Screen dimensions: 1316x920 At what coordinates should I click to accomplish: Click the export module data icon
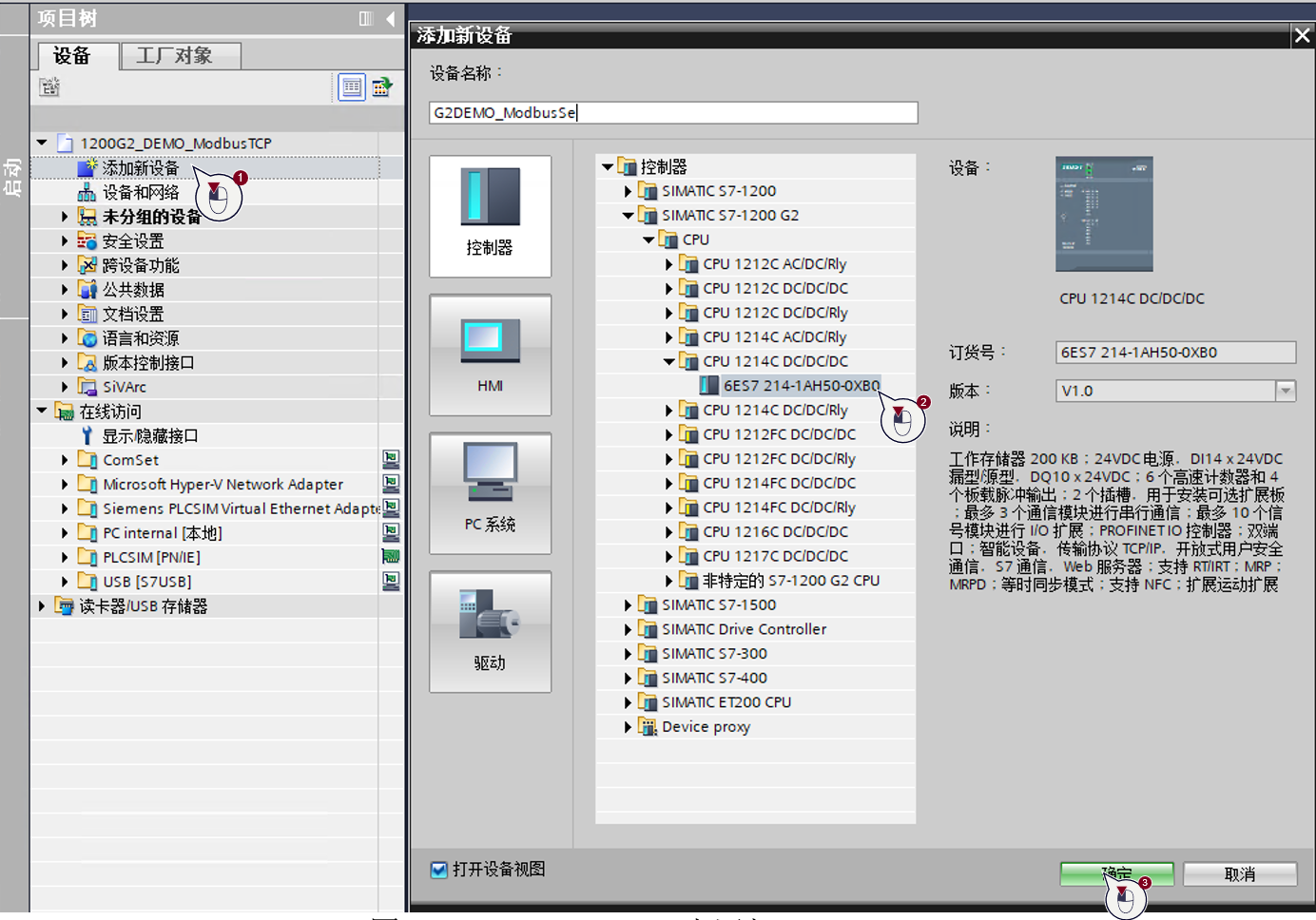[383, 86]
